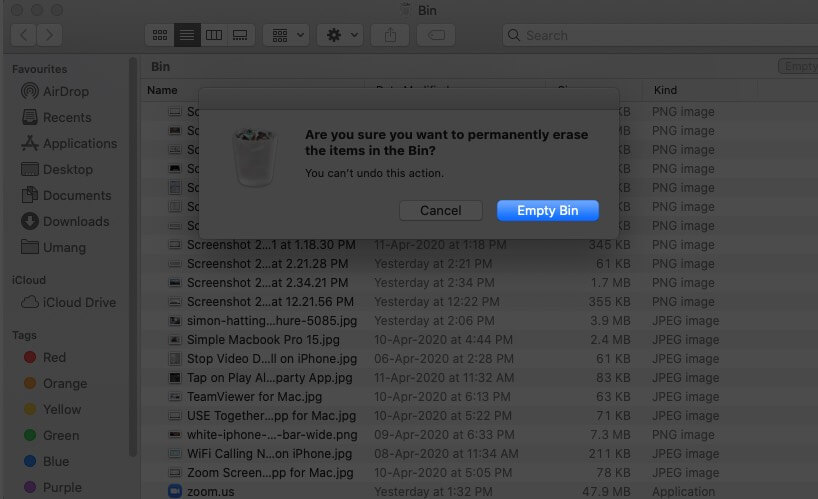Click the Empty button in Bin header
Screen dimensions: 818x499
(799, 66)
